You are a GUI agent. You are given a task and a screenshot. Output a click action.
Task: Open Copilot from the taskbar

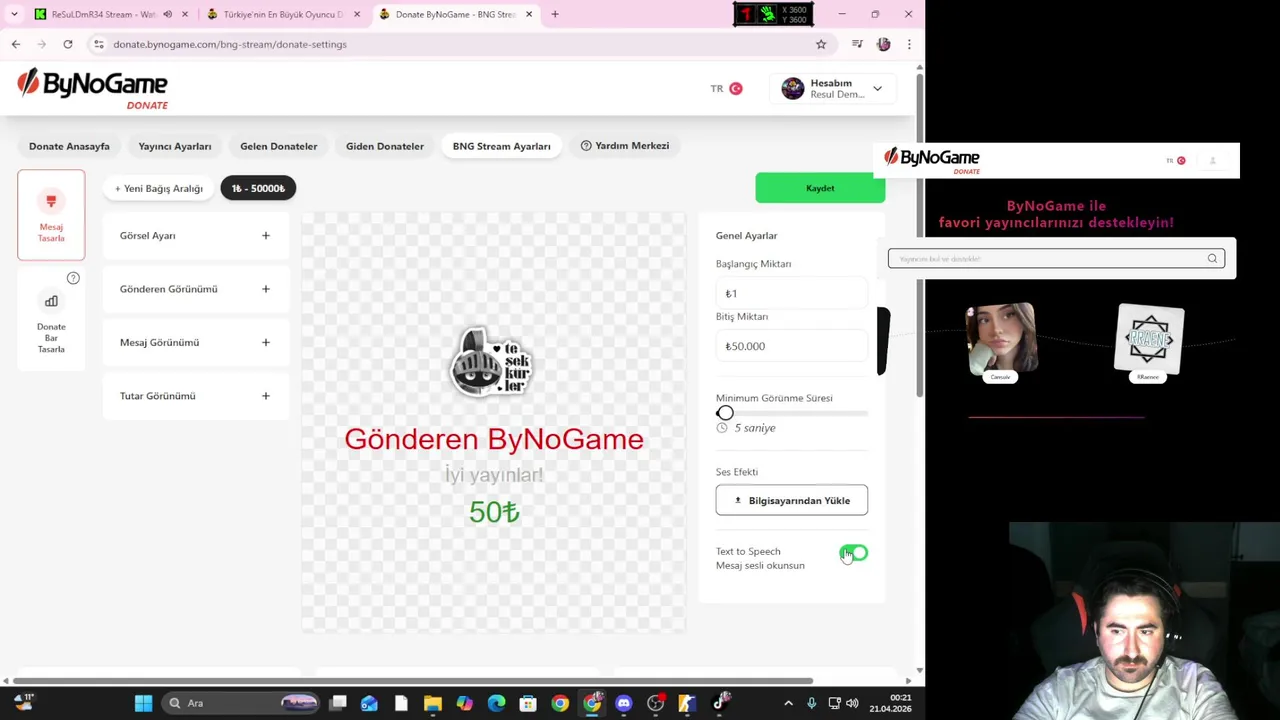[465, 703]
